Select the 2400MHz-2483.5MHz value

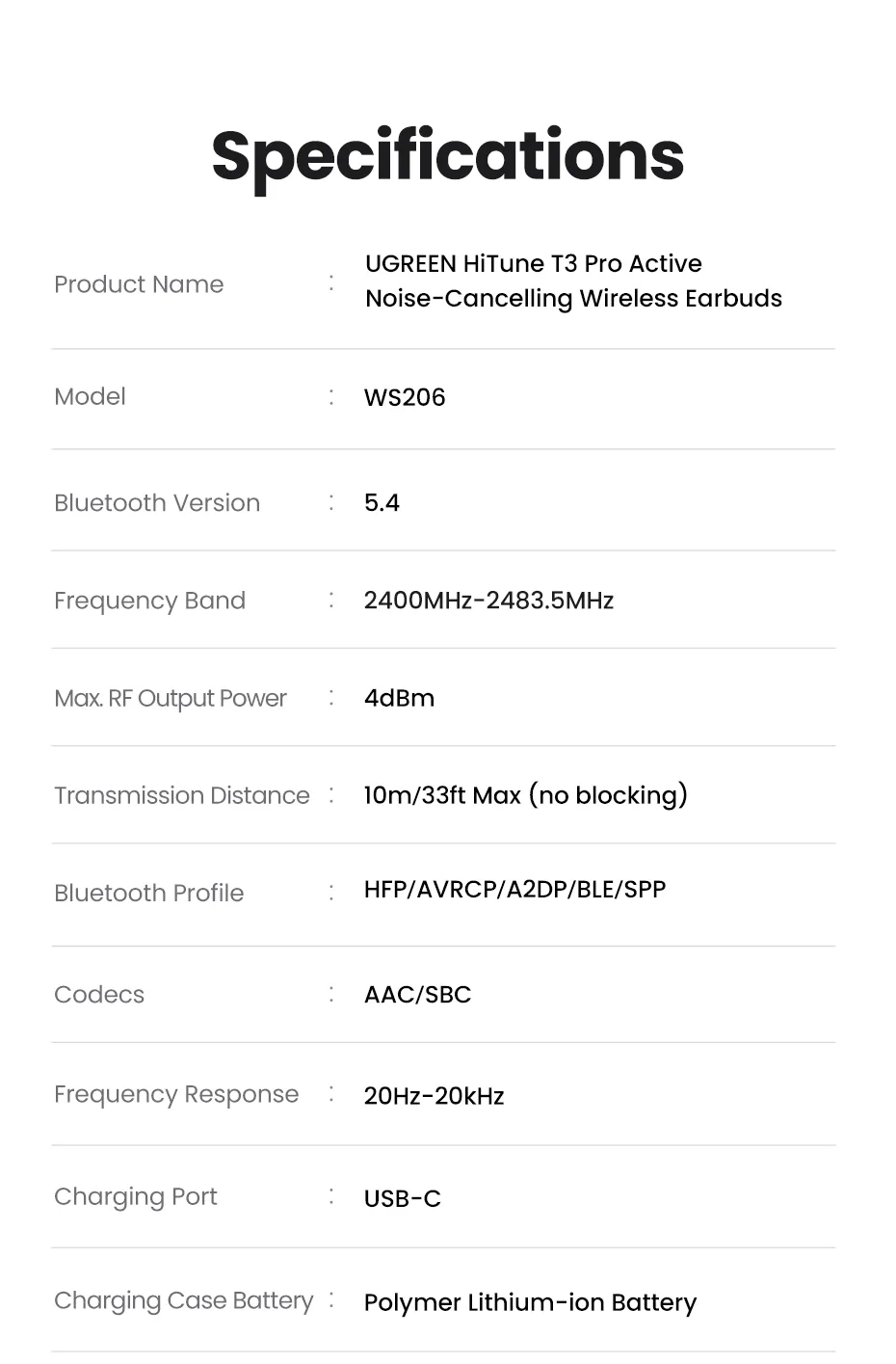(488, 601)
